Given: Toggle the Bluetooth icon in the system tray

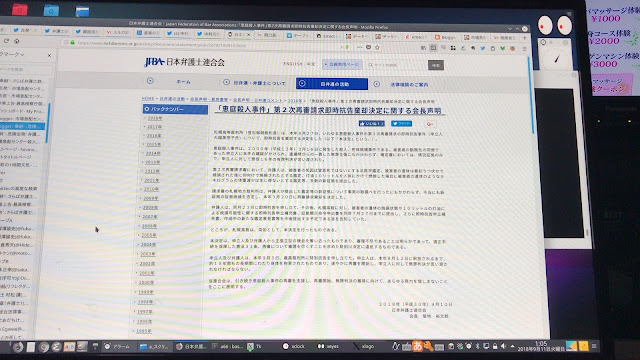Looking at the screenshot, I should (x=478, y=347).
